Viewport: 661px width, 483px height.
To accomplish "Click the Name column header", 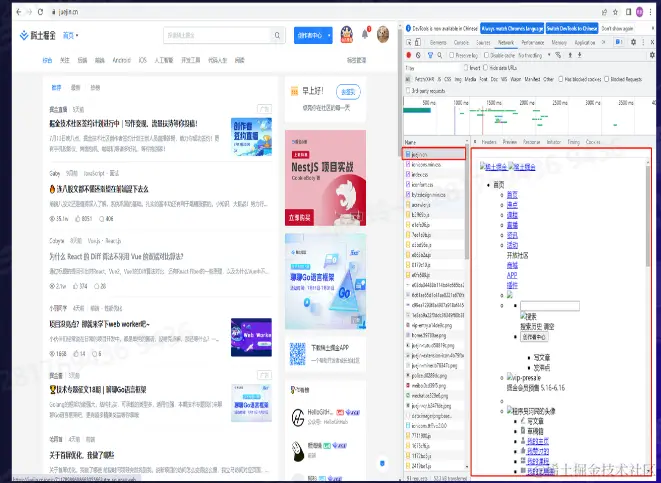I will (x=435, y=142).
